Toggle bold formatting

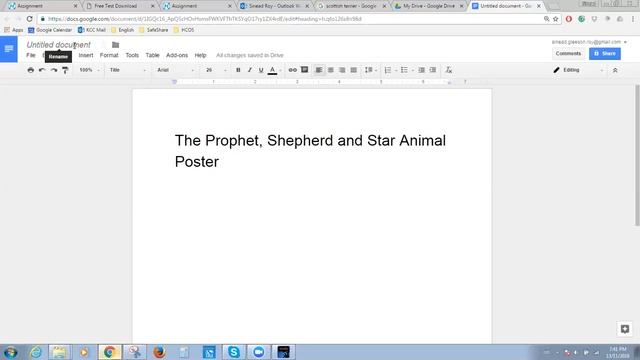(x=238, y=70)
